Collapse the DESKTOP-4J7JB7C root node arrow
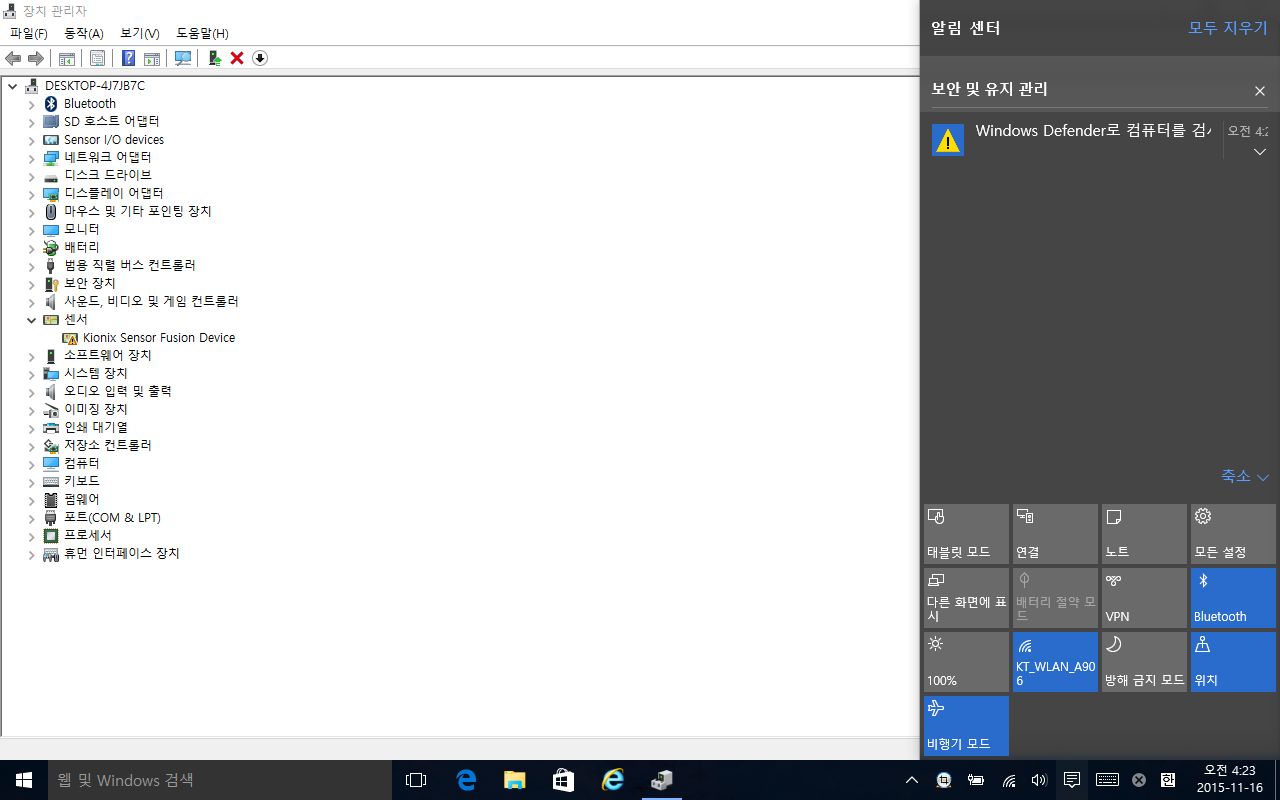Image resolution: width=1280 pixels, height=800 pixels. (12, 86)
